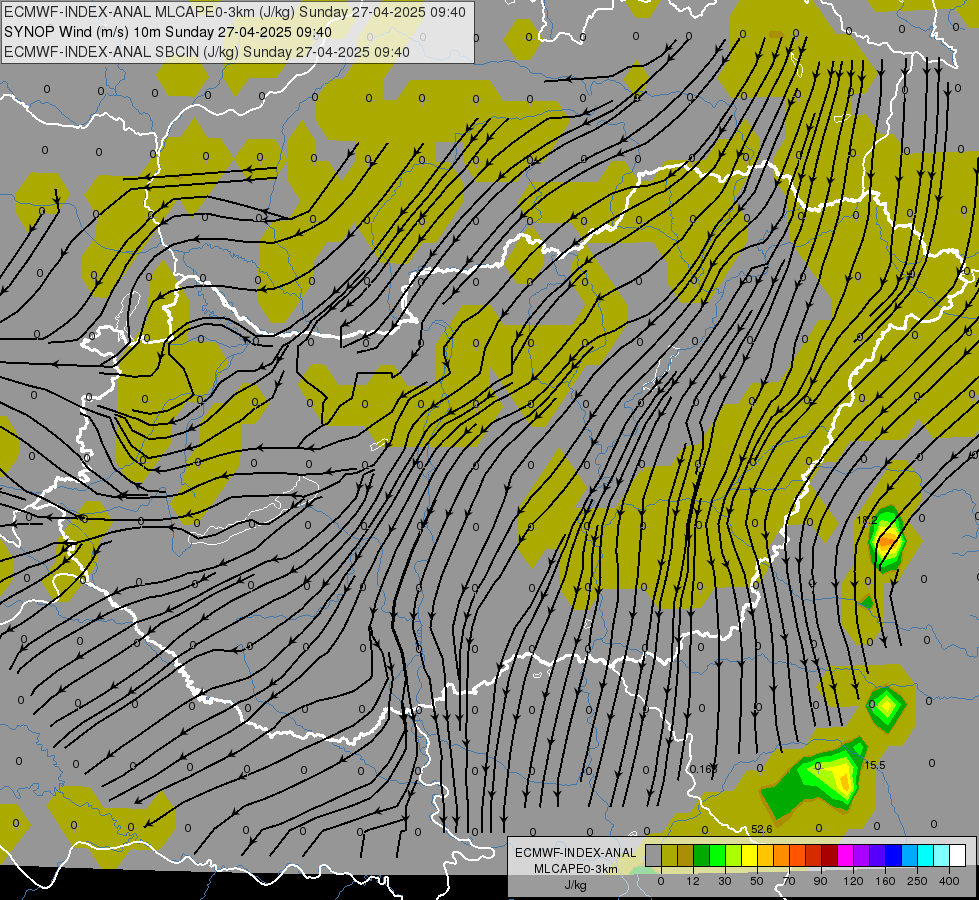
Task: Click the legend scale value 120
Action: (x=854, y=881)
